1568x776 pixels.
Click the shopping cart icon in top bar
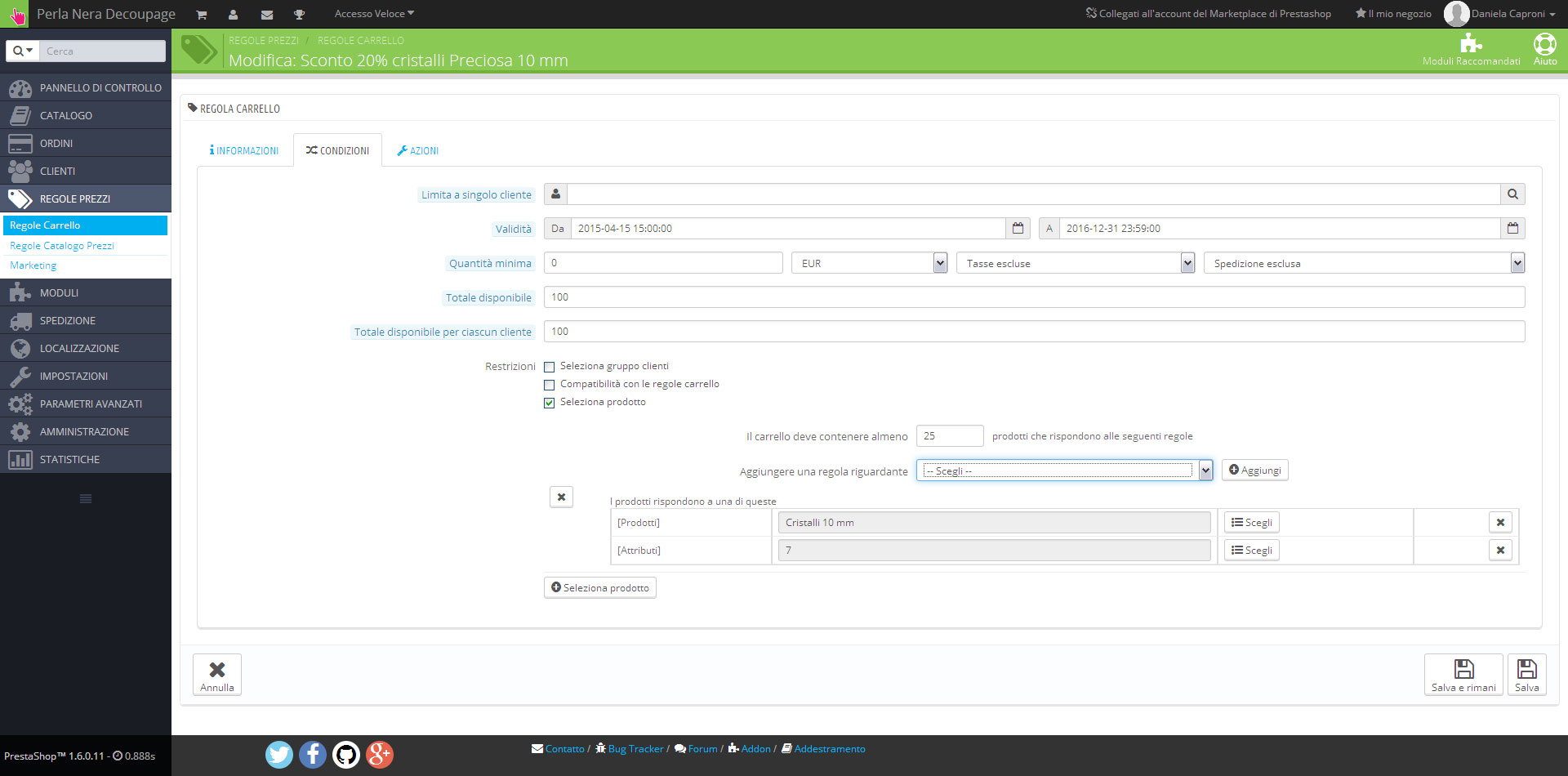202,15
